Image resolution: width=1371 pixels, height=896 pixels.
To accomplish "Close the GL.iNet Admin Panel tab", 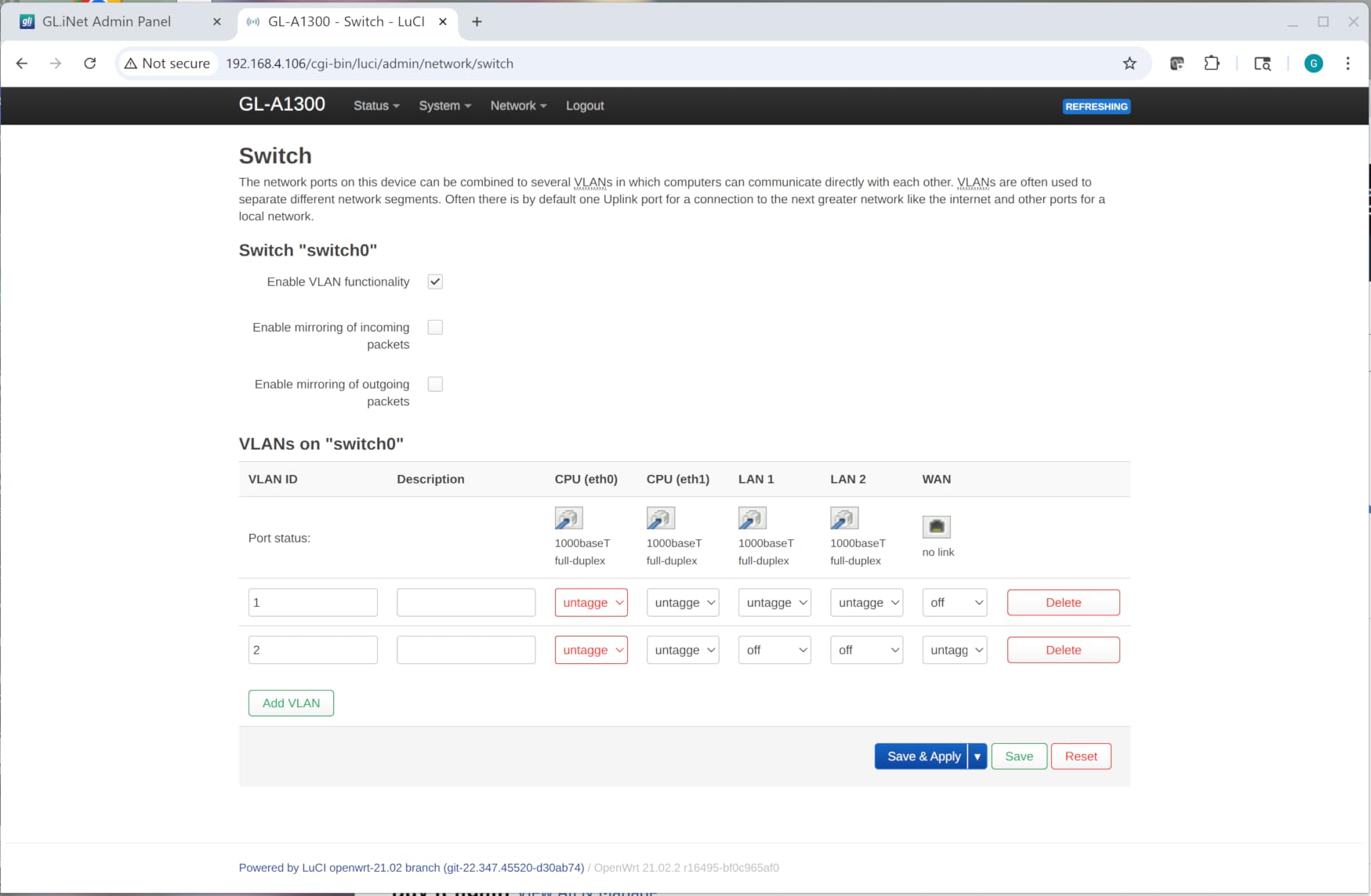I will coord(217,22).
